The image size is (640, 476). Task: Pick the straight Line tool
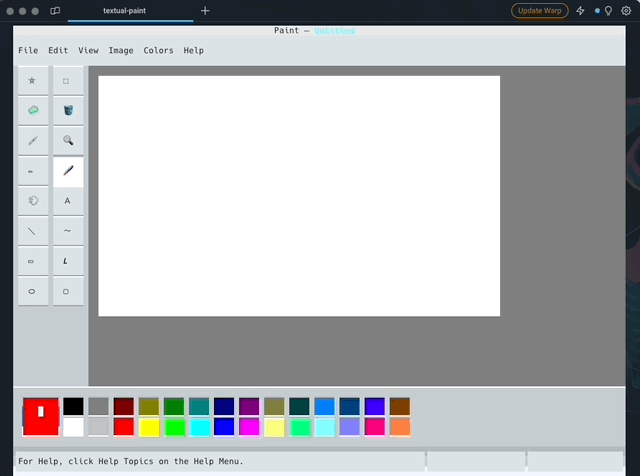click(x=32, y=231)
